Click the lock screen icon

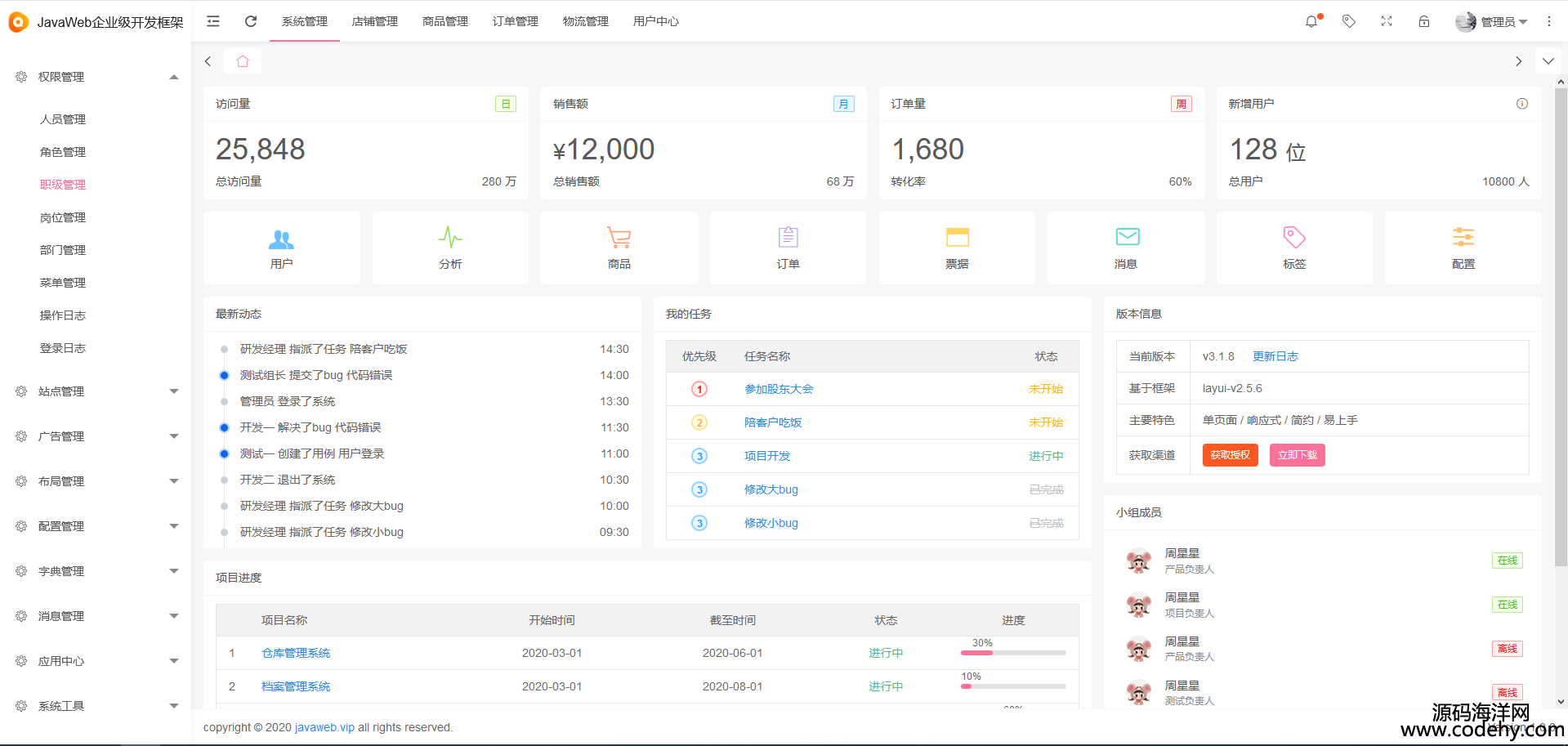[1424, 21]
